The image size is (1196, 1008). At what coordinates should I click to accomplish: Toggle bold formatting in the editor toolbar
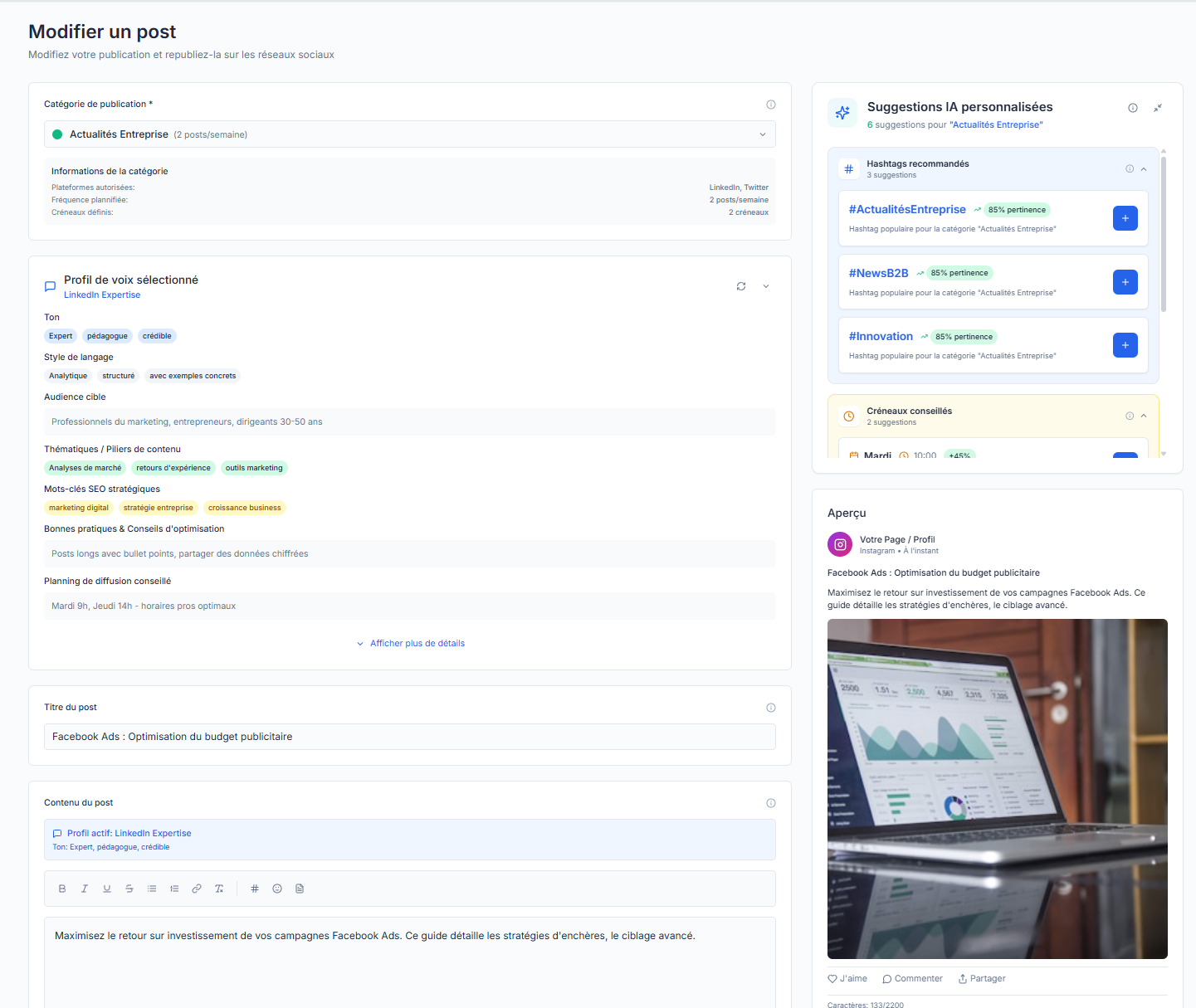[62, 889]
